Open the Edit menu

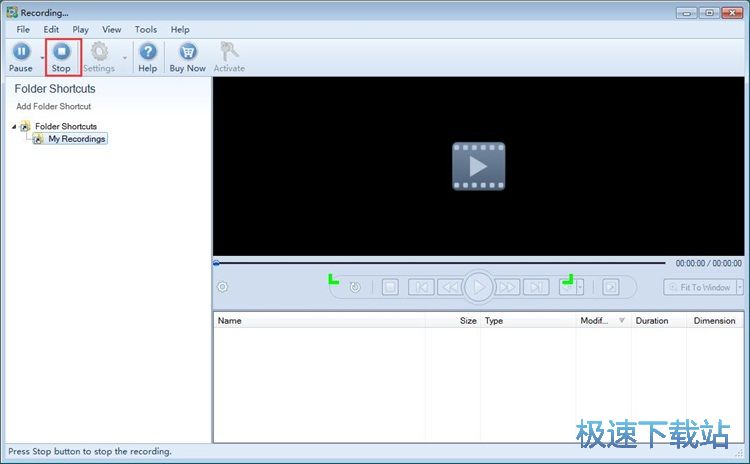pyautogui.click(x=51, y=29)
